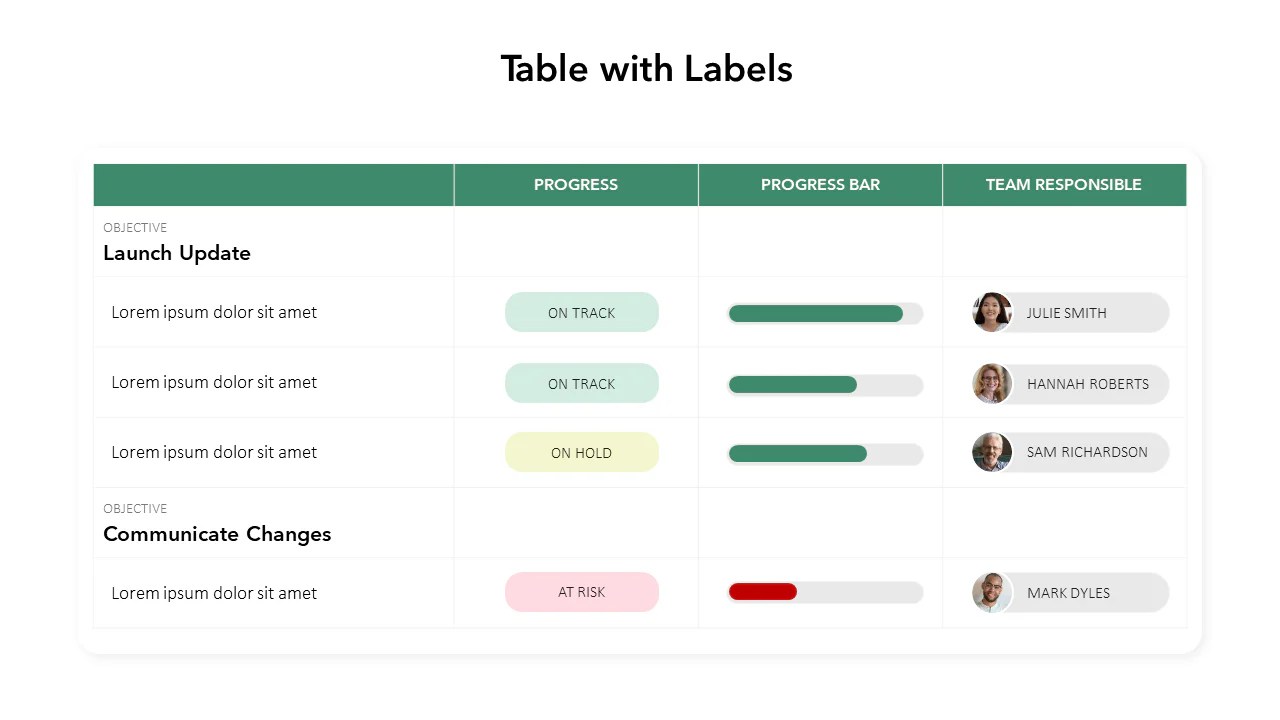The height and width of the screenshot is (720, 1280).
Task: Click the AT RISK status label
Action: [581, 592]
